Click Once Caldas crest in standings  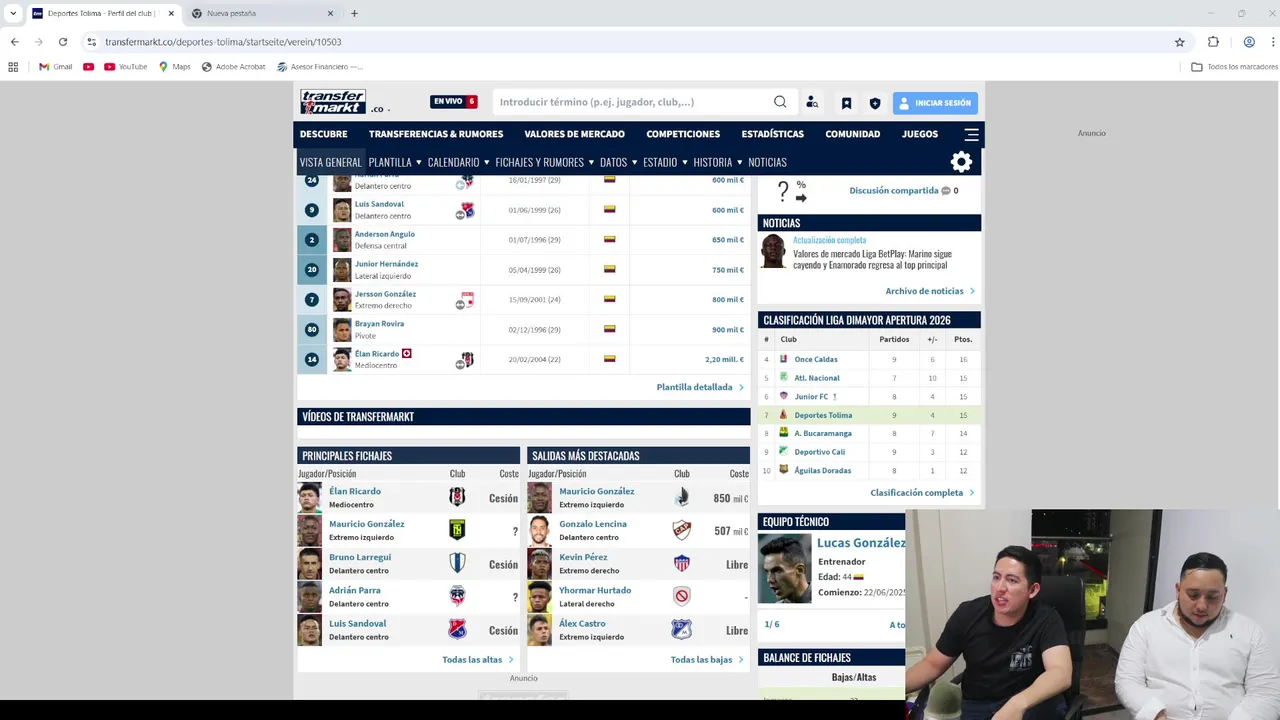point(784,359)
